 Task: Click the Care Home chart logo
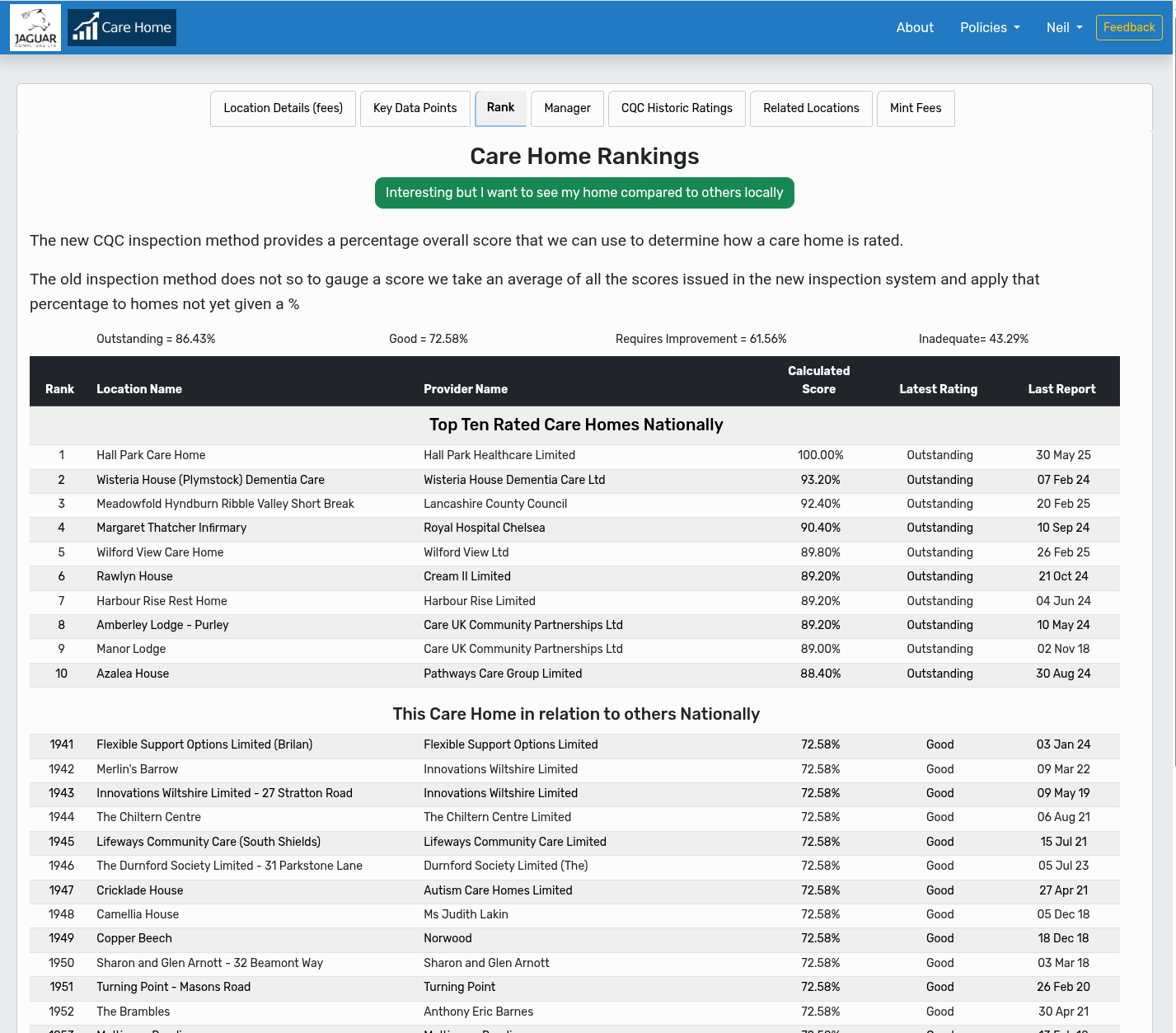(x=122, y=27)
